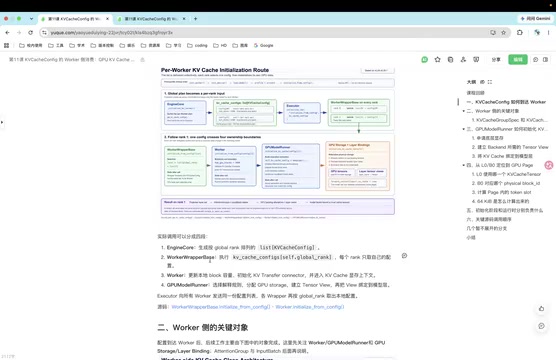556x360 pixels.
Task: Open the coding bookmarks folder
Action: (x=197, y=45)
